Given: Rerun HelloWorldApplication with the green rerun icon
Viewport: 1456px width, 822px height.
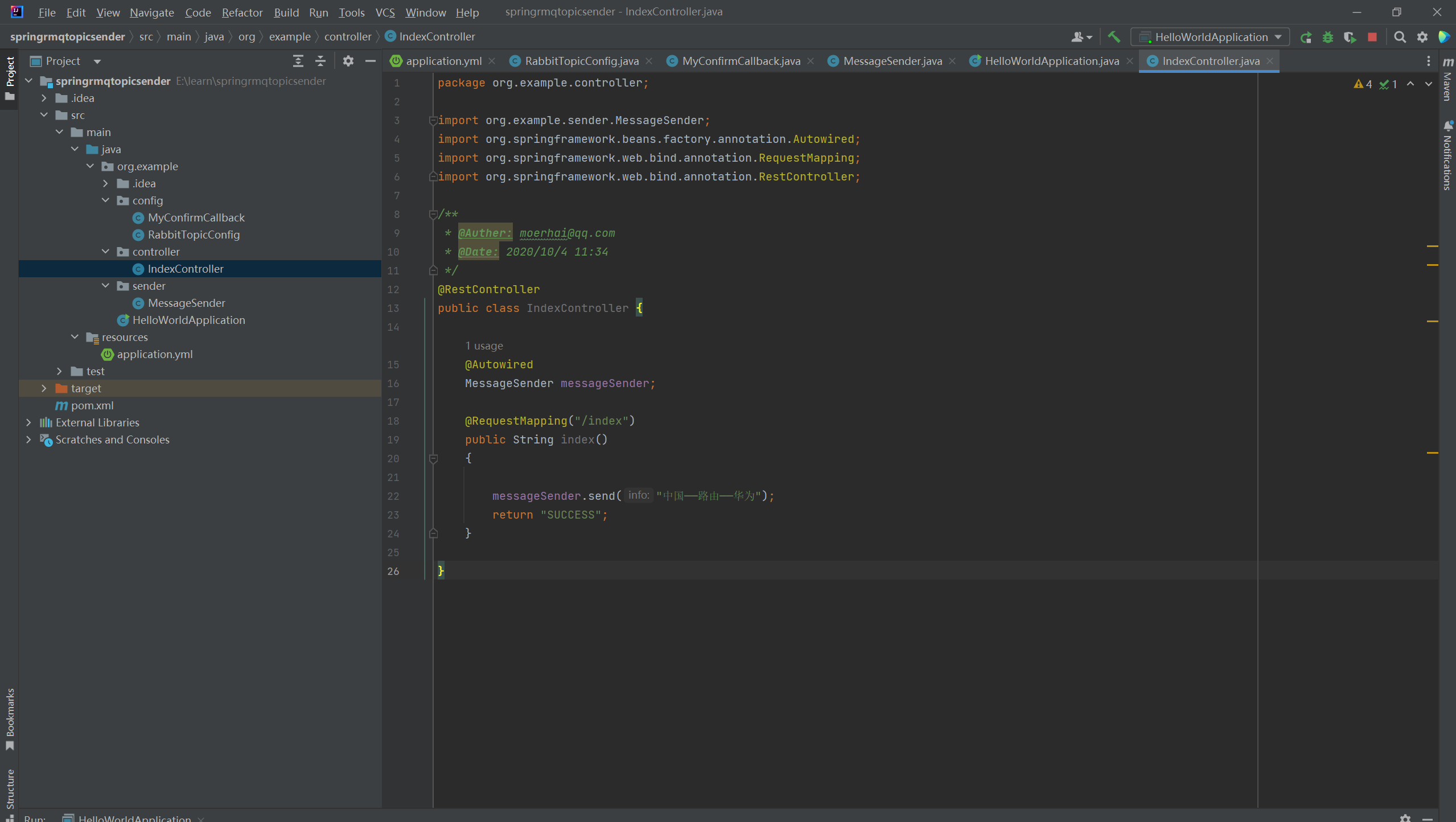Looking at the screenshot, I should coord(1306,37).
